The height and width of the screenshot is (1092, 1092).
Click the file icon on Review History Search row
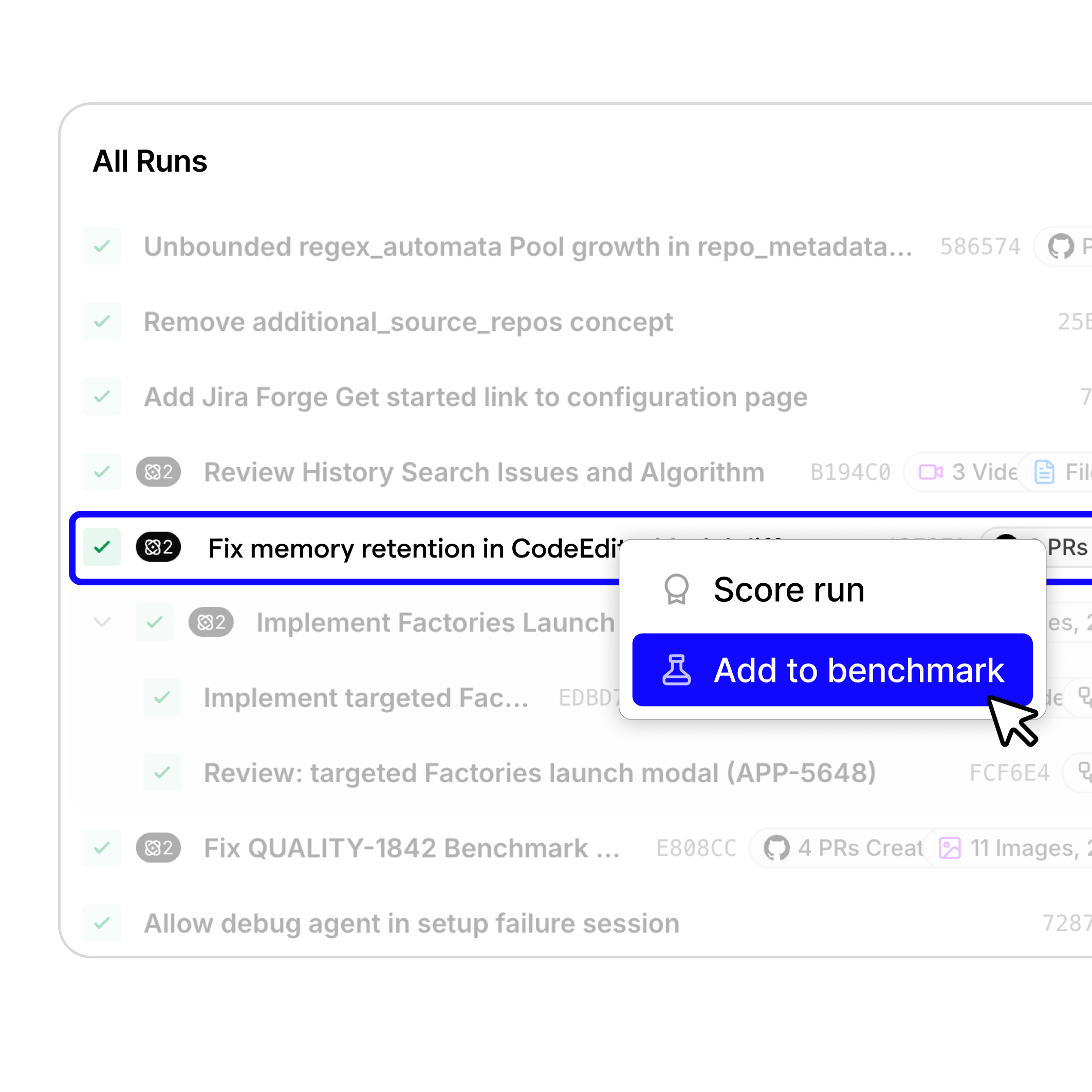tap(1044, 472)
